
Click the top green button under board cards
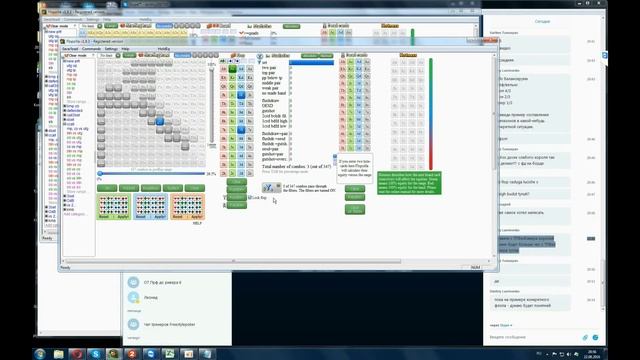(x=237, y=182)
